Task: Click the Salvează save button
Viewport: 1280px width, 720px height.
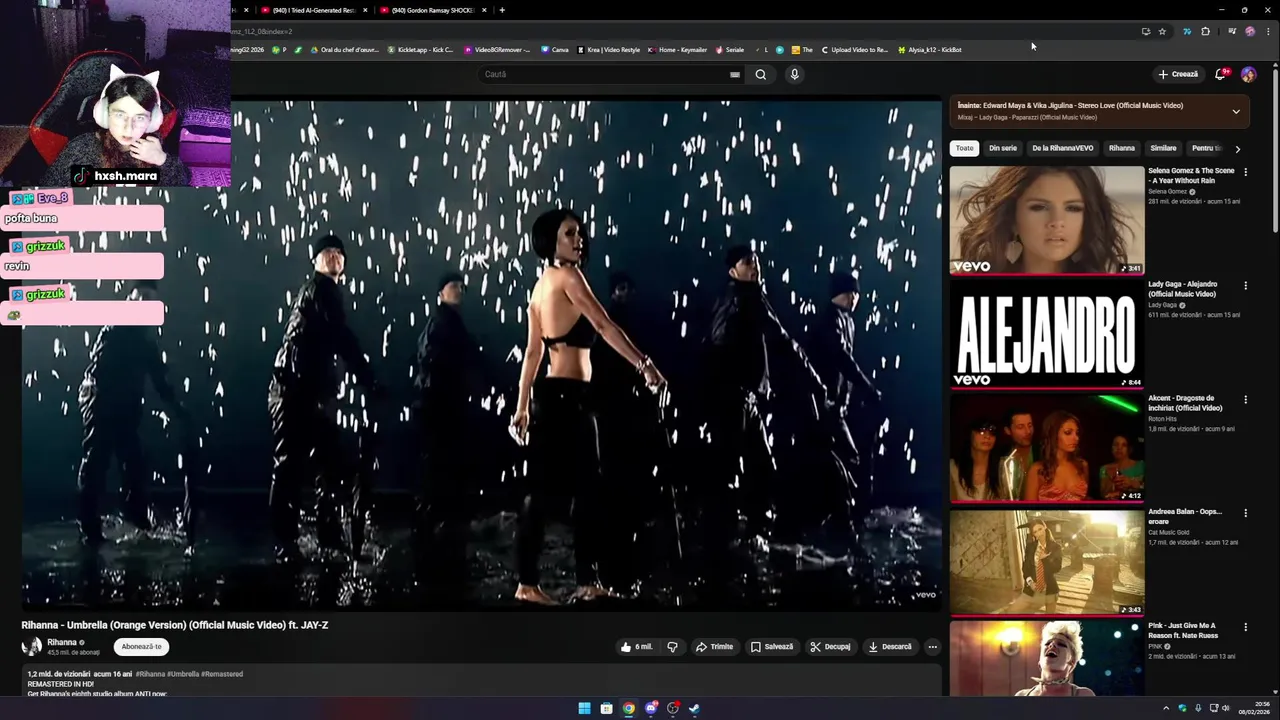Action: (772, 647)
